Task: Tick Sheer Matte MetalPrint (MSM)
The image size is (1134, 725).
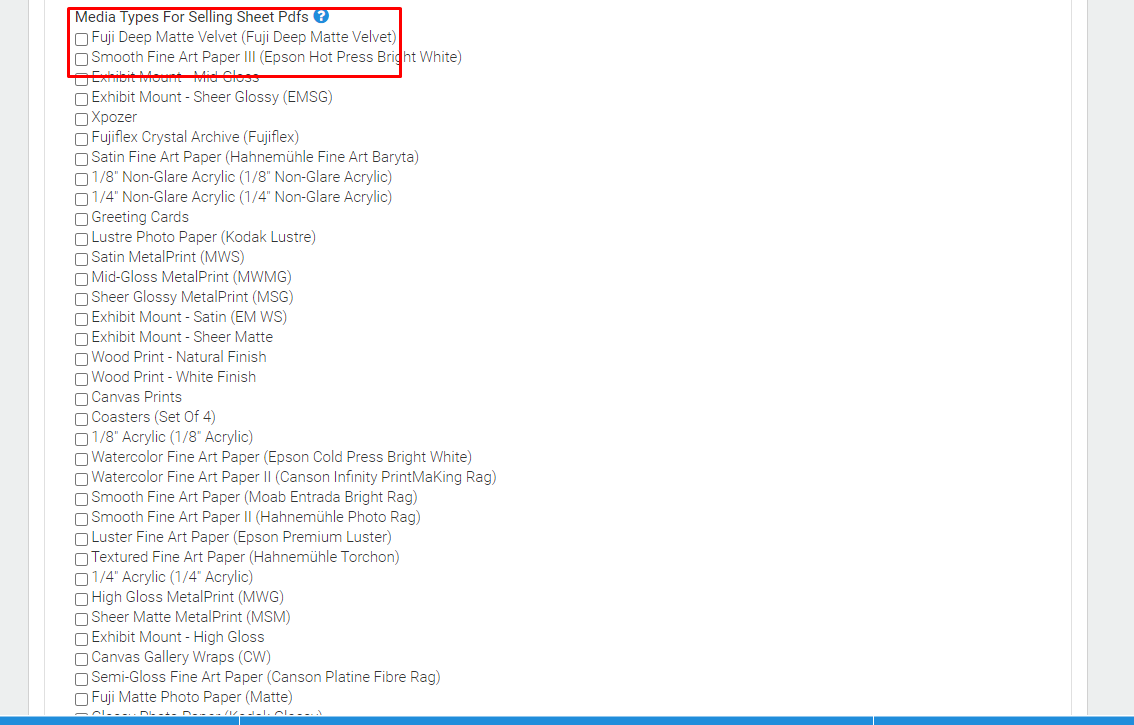Action: tap(82, 619)
